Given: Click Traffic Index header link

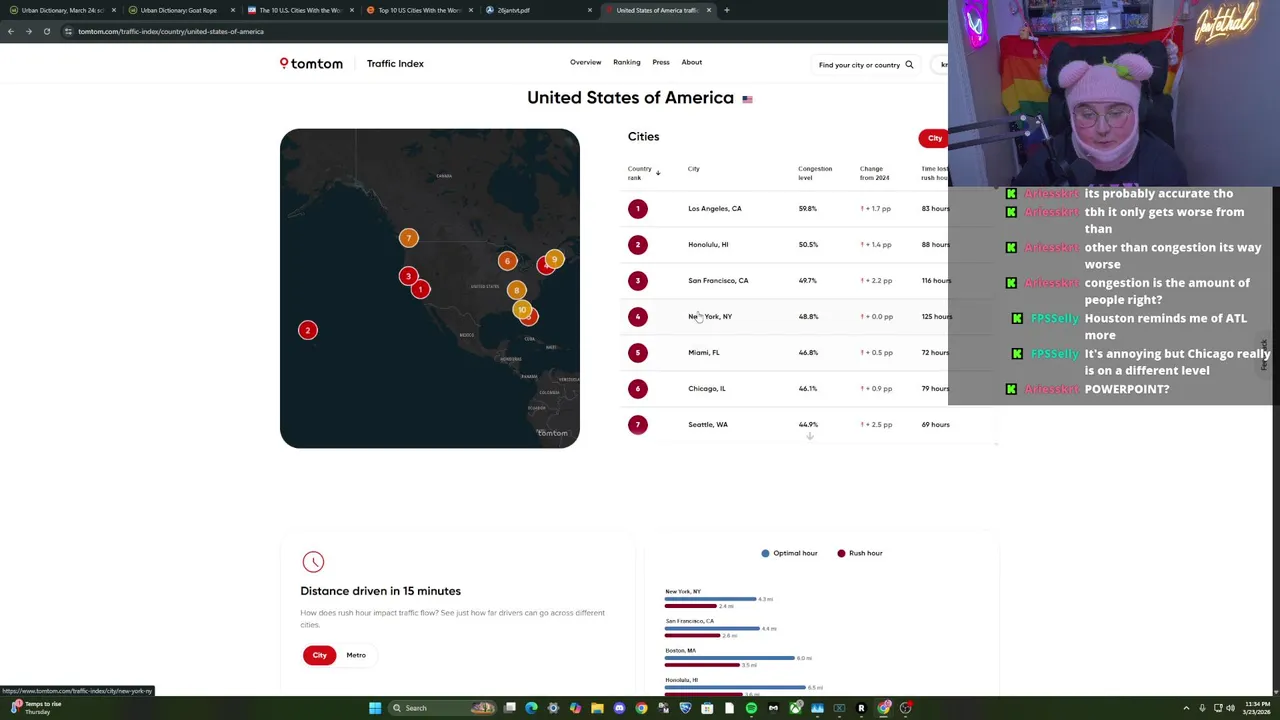Looking at the screenshot, I should pyautogui.click(x=395, y=63).
